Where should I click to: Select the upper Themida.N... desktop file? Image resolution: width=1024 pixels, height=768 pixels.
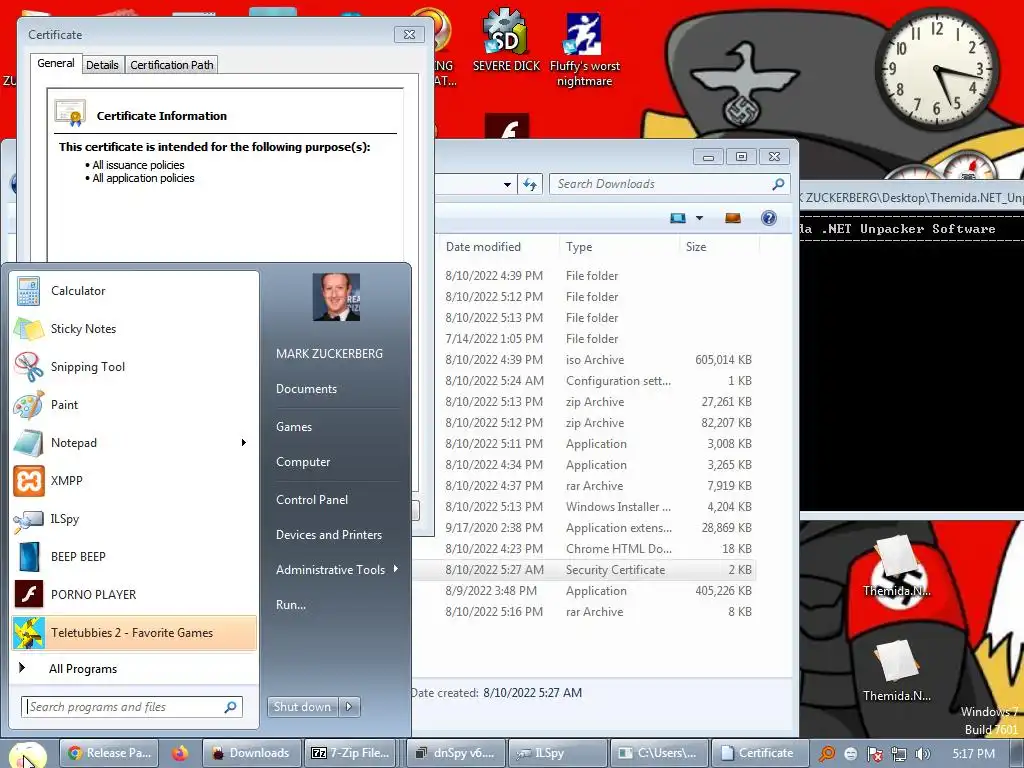click(897, 568)
